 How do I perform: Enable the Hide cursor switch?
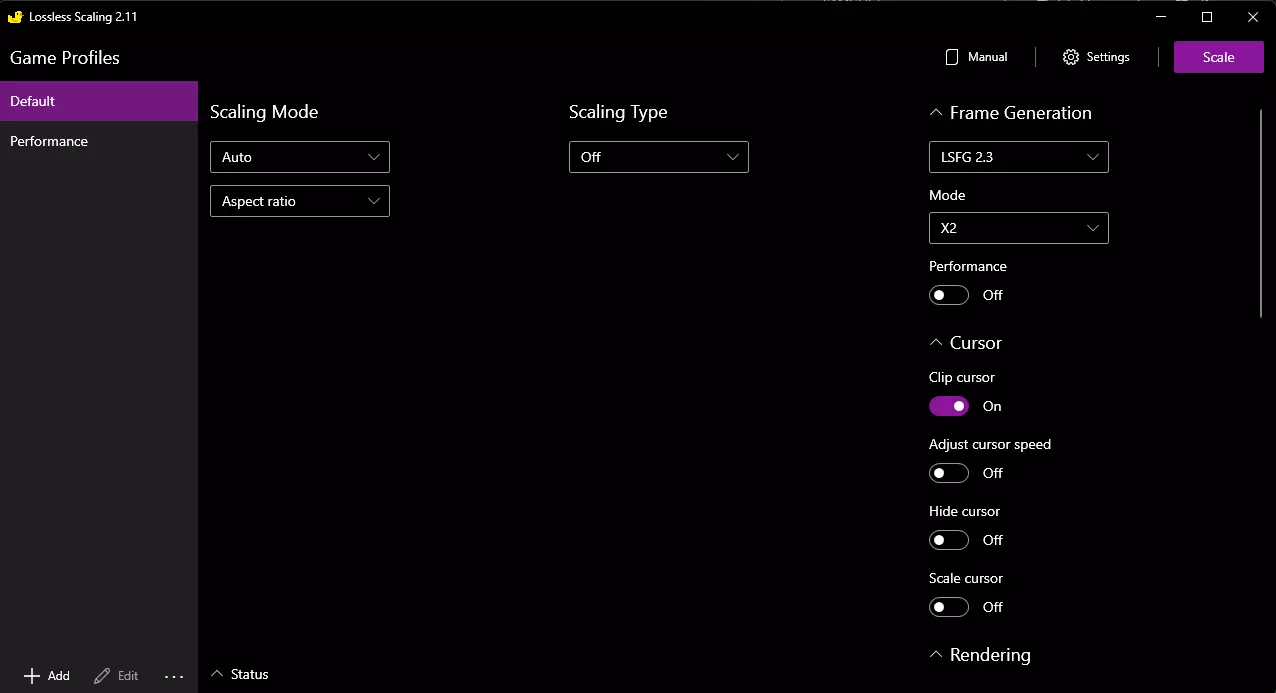(949, 540)
